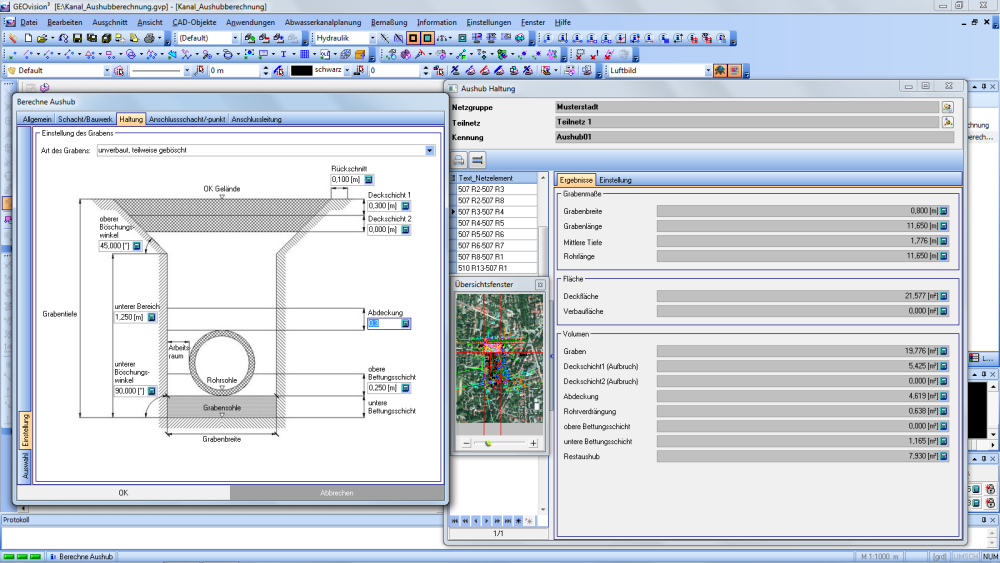1000x563 pixels.
Task: Click the OK button in Berechne Aushub
Action: (x=123, y=493)
